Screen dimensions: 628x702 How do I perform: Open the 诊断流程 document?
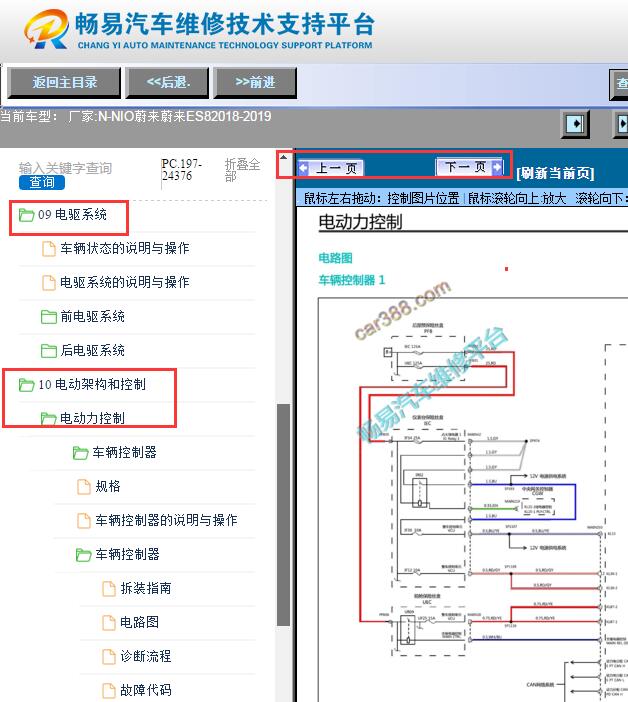[x=146, y=657]
